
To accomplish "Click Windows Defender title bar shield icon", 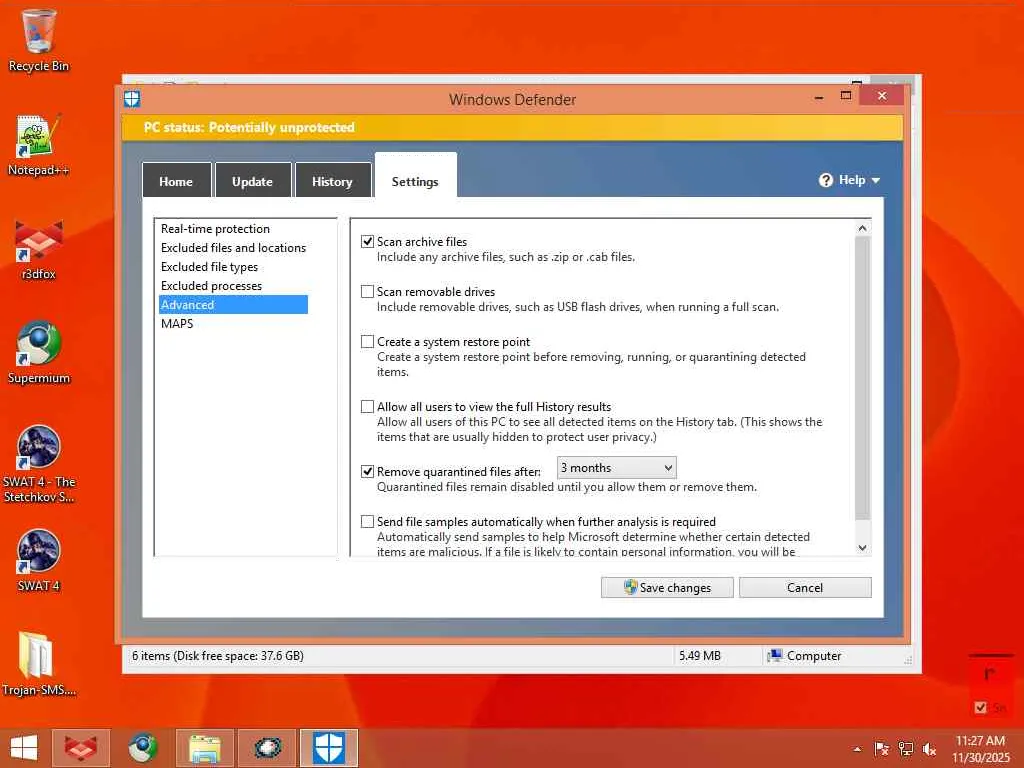I will coord(132,99).
